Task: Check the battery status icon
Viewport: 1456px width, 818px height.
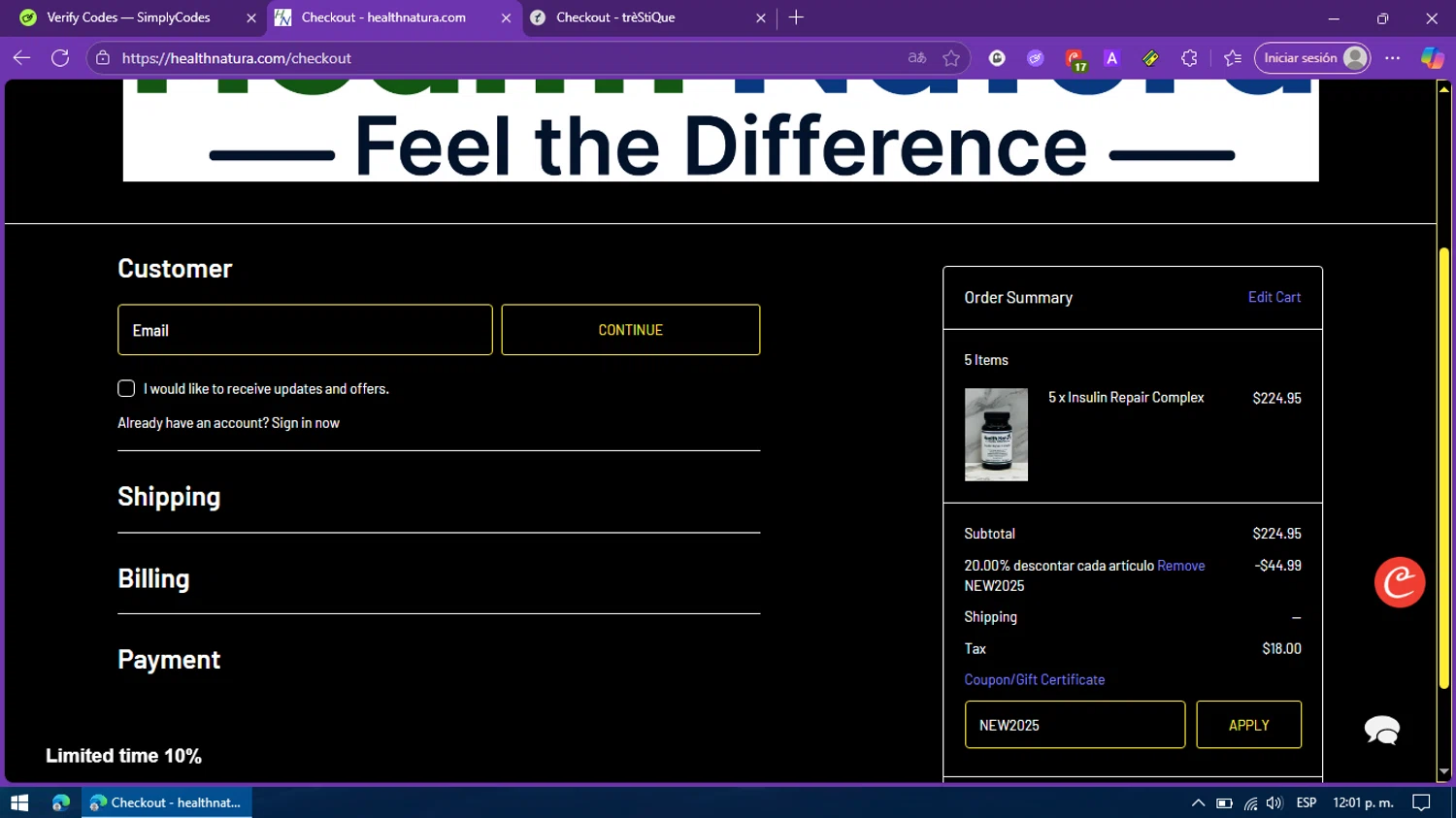Action: pos(1224,802)
